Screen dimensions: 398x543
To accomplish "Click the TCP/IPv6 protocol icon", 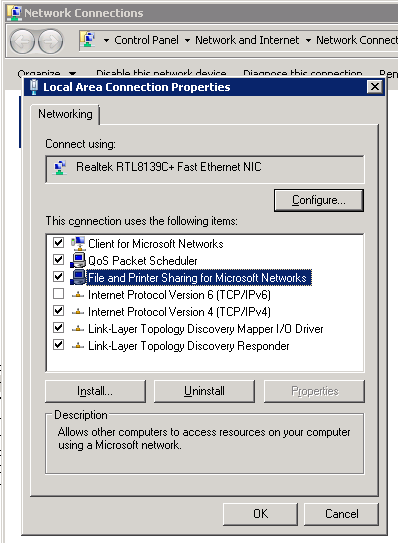I will point(78,295).
